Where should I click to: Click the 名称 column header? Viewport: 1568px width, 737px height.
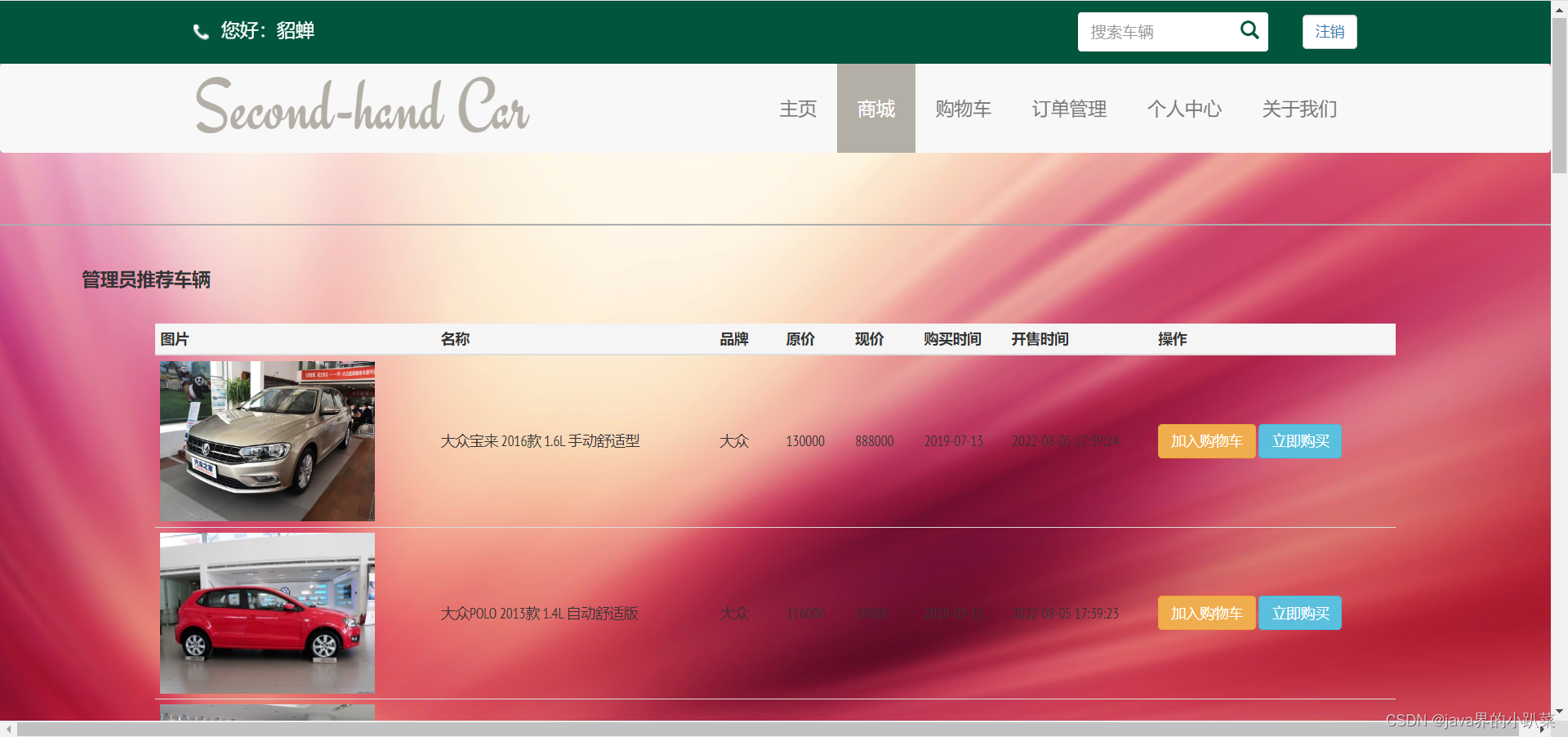[455, 339]
